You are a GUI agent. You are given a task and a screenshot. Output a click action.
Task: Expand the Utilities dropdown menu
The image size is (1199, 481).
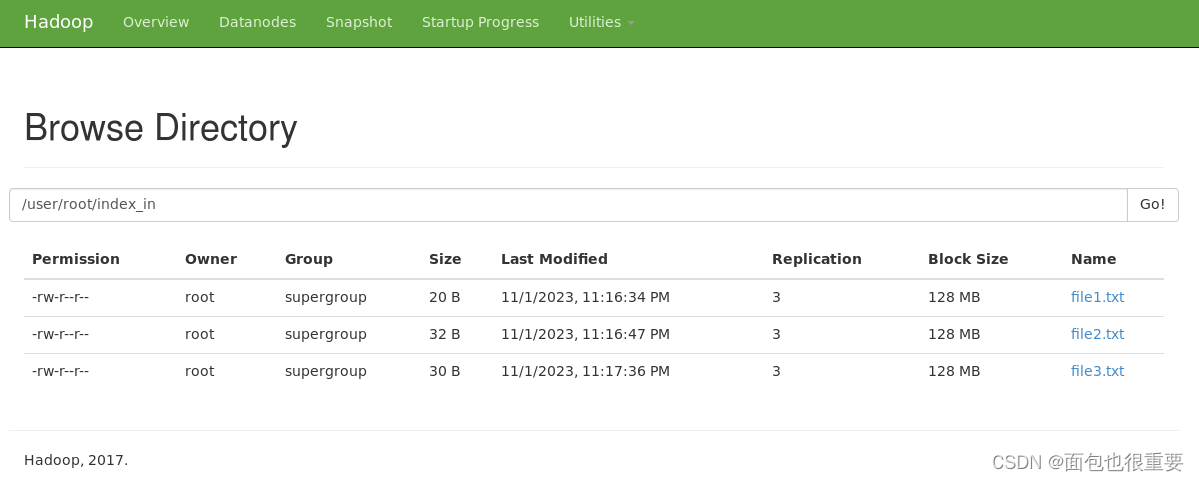click(601, 22)
